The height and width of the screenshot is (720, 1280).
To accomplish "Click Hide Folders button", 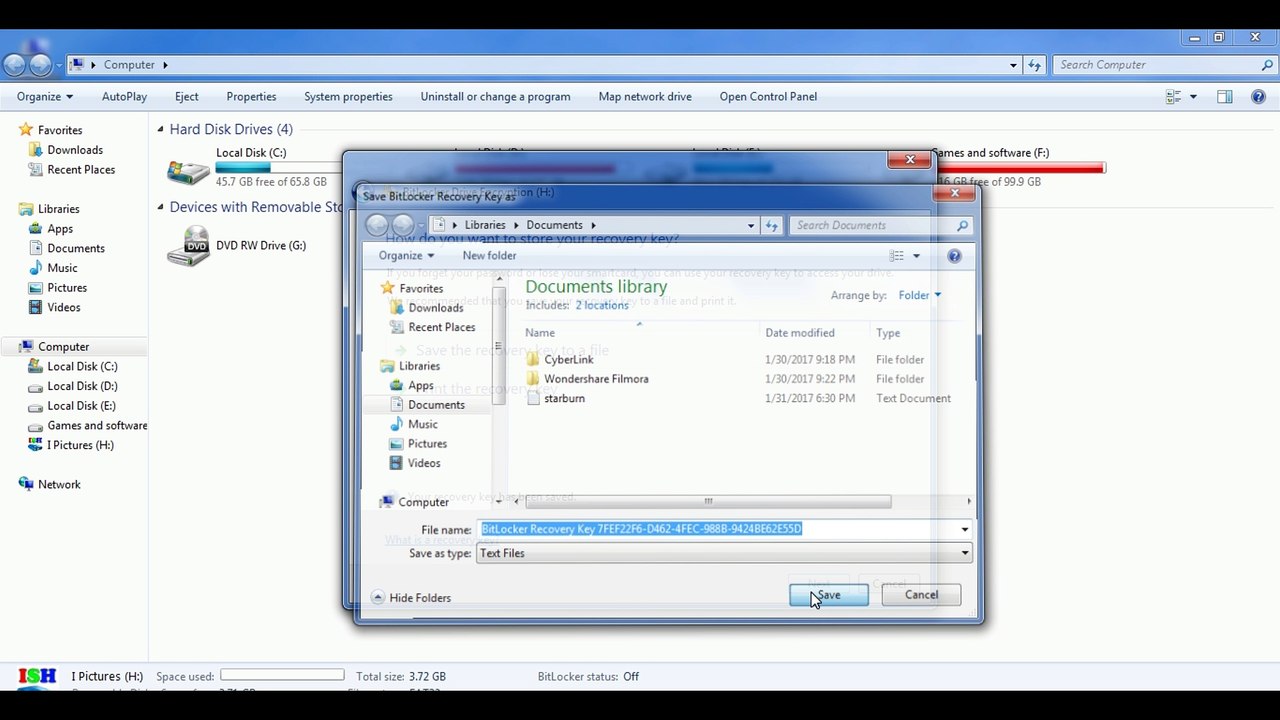I will point(411,598).
